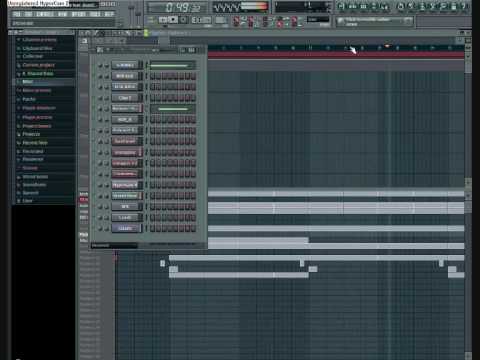Image resolution: width=480 pixels, height=360 pixels.
Task: Open the TOOLS menu
Action: pos(95,14)
